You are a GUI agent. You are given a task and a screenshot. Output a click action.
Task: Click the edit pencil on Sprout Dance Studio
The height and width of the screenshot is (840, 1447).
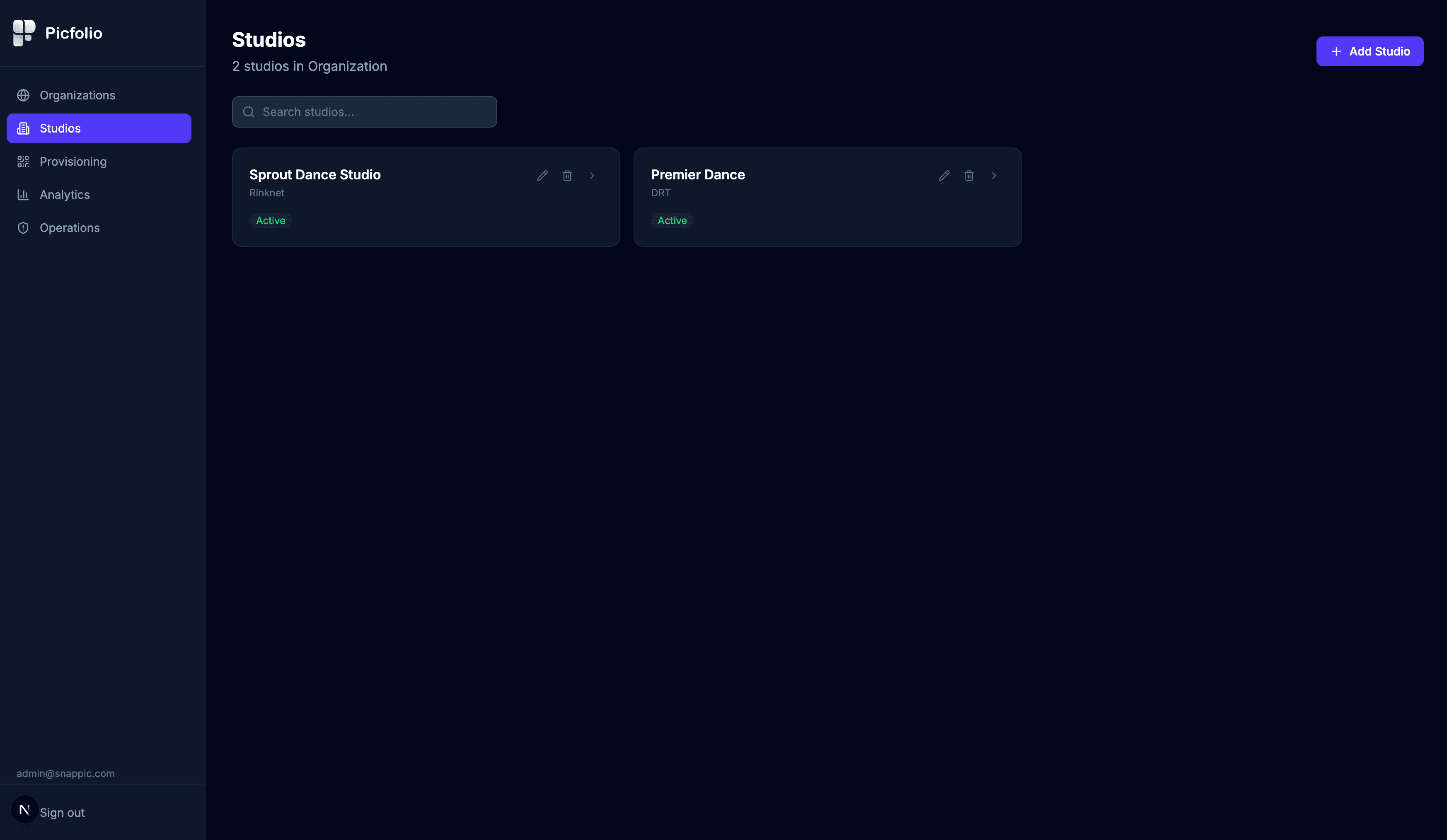coord(542,176)
